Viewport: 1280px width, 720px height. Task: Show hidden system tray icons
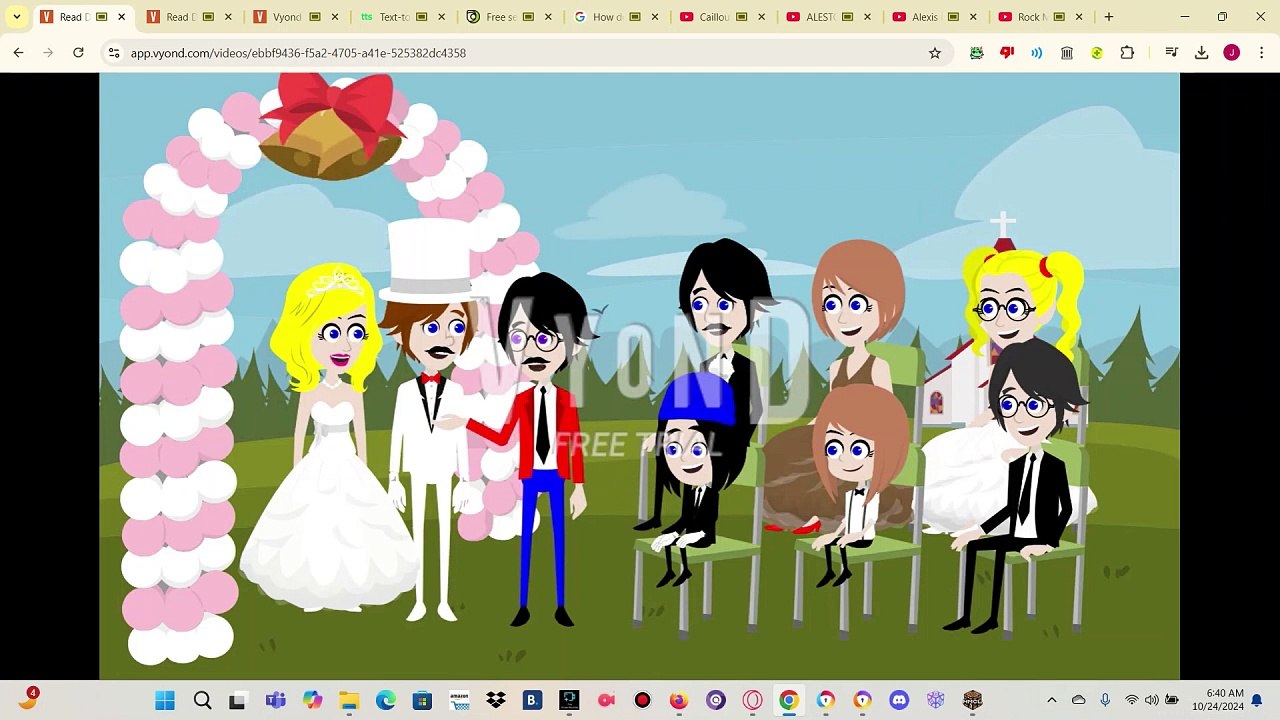1051,700
